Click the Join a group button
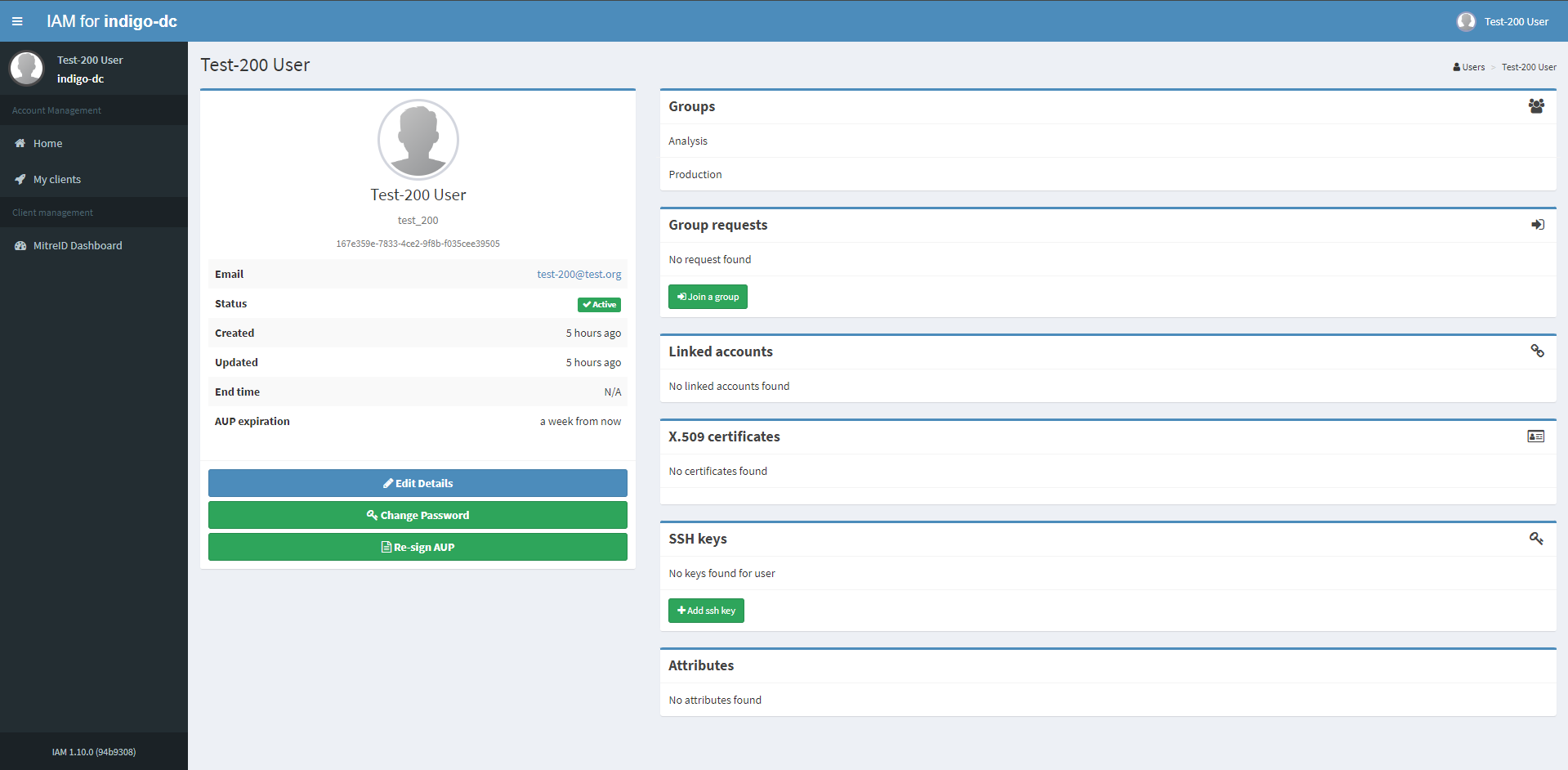 (x=708, y=297)
